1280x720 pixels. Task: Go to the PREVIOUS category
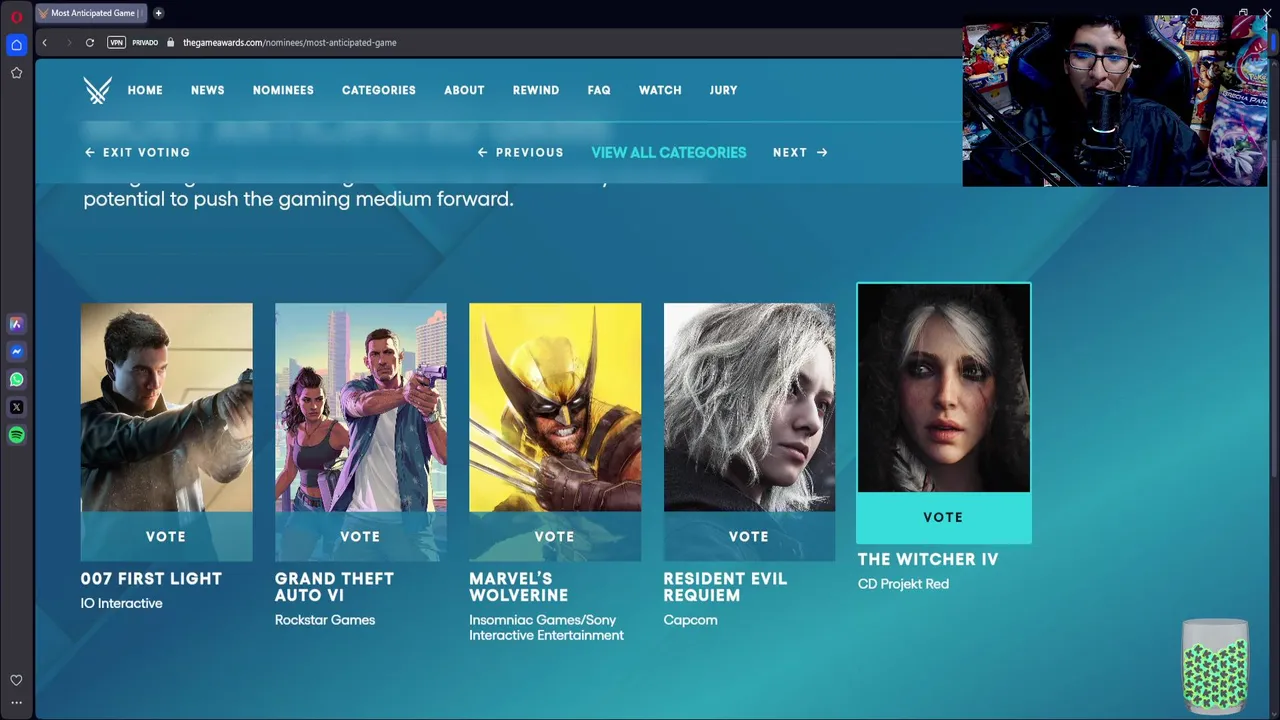pos(520,152)
